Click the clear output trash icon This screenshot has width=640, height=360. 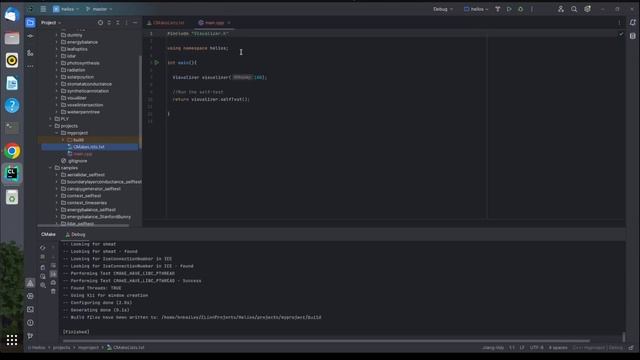pos(53,291)
